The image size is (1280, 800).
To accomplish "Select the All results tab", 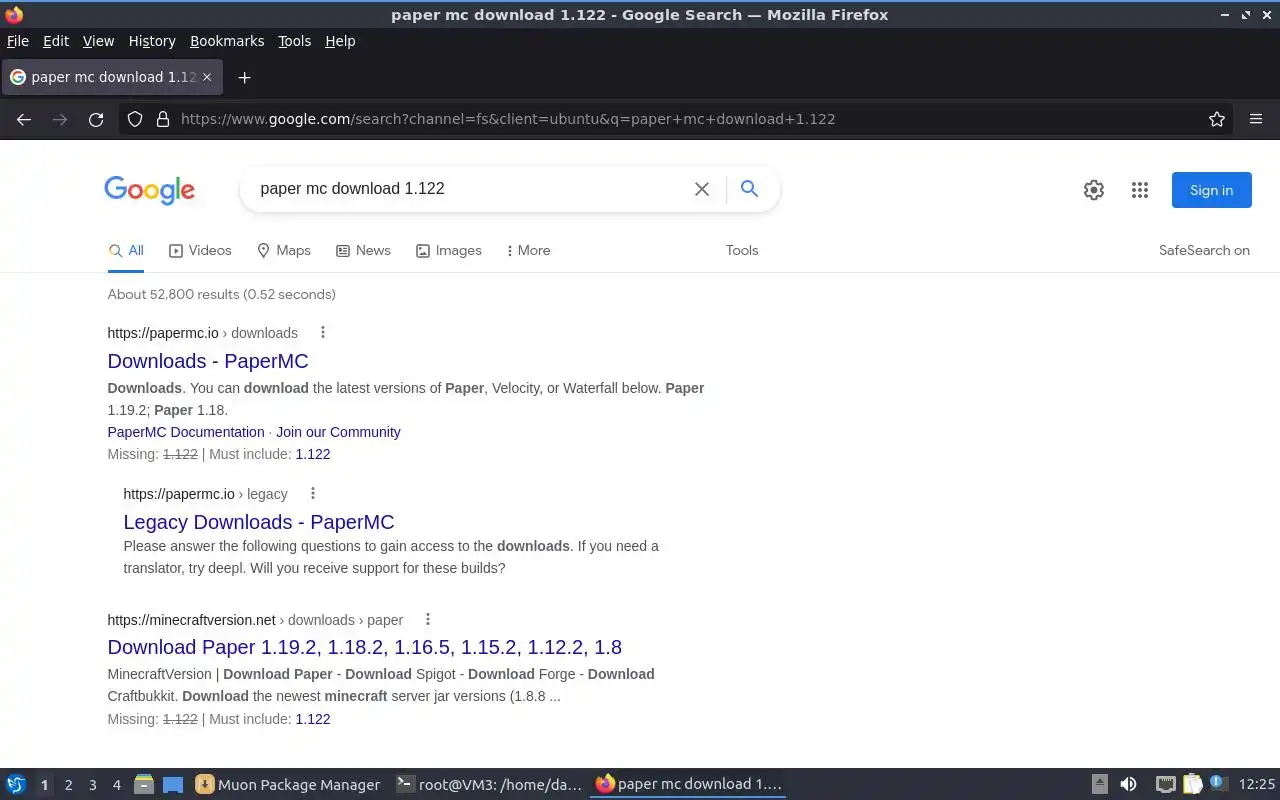I will coord(126,250).
